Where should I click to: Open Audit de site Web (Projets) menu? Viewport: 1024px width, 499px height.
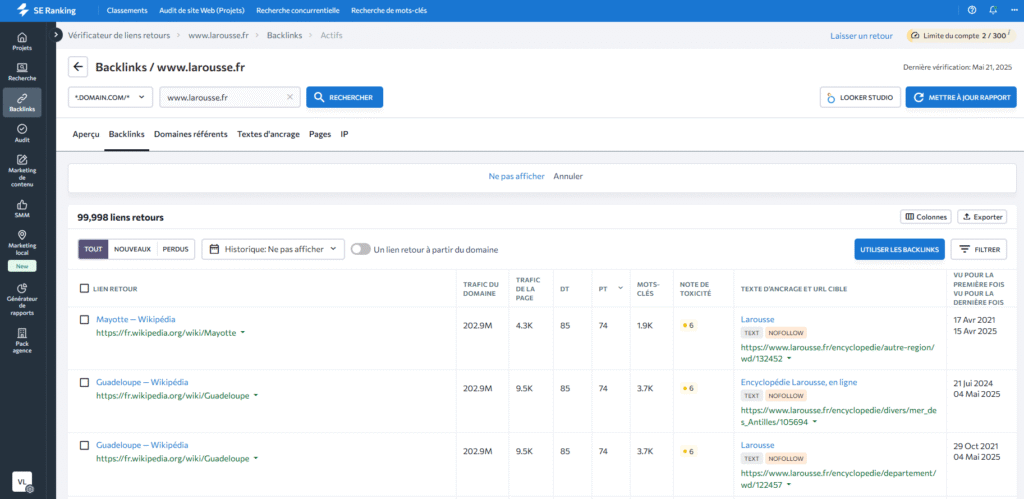pos(202,10)
